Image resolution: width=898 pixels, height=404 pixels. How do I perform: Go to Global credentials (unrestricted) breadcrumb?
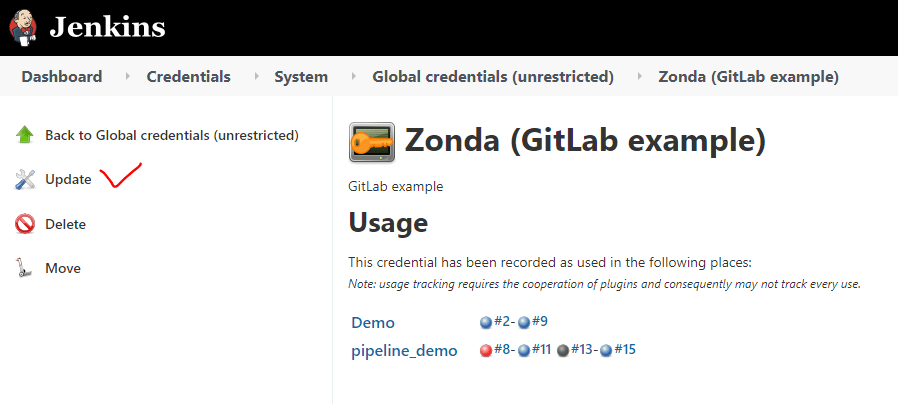(493, 76)
